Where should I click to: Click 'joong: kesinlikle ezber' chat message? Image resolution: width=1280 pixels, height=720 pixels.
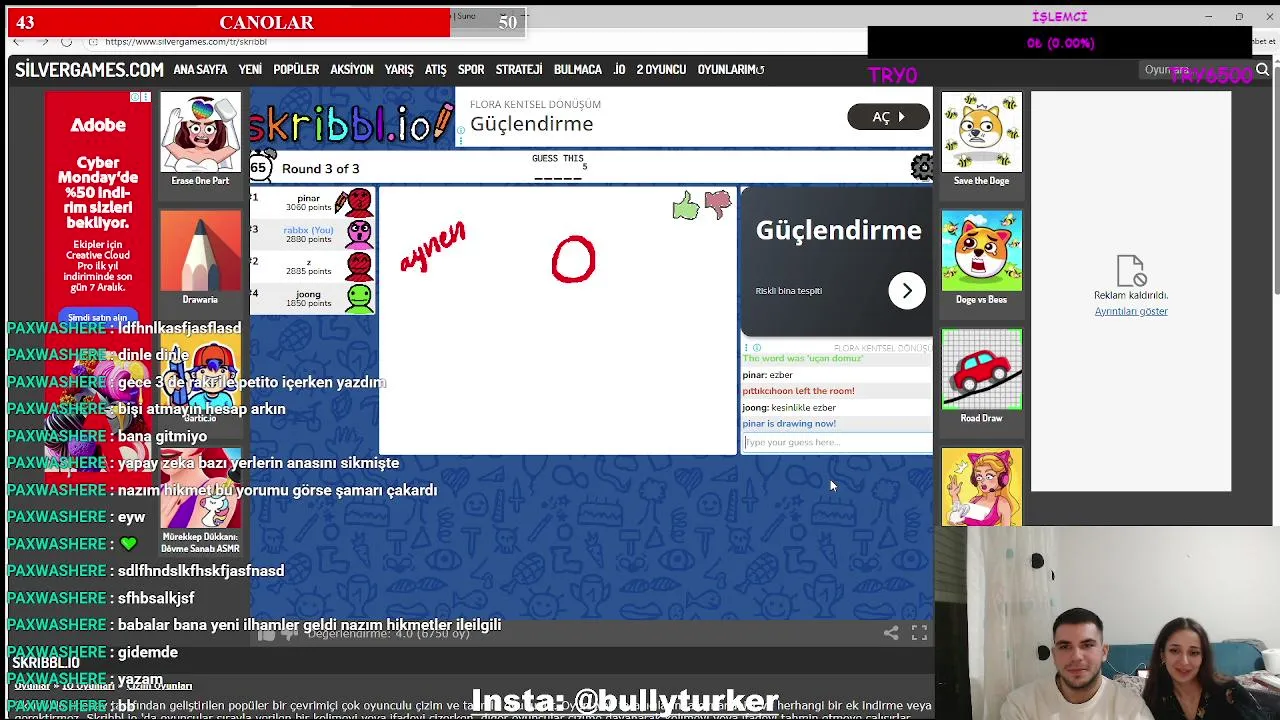[789, 408]
